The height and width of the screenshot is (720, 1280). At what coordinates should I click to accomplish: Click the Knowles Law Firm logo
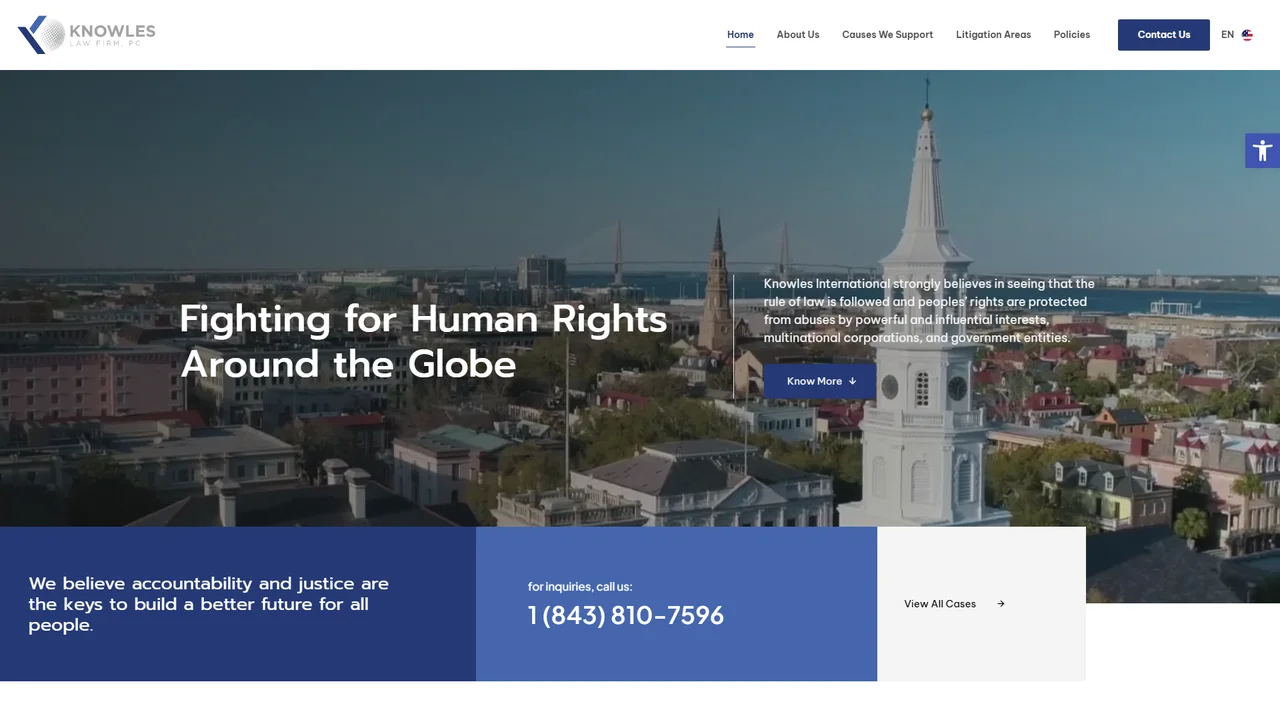pyautogui.click(x=87, y=34)
